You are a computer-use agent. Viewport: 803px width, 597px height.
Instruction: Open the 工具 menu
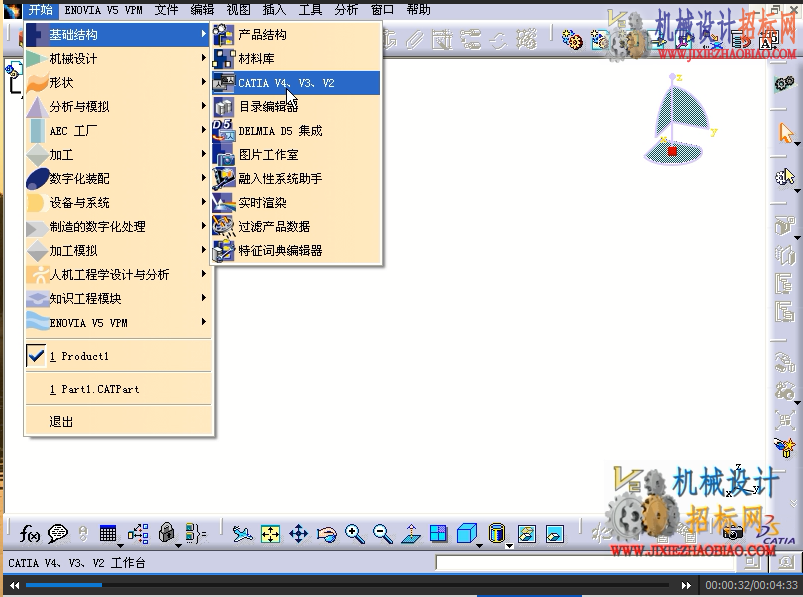coord(310,10)
